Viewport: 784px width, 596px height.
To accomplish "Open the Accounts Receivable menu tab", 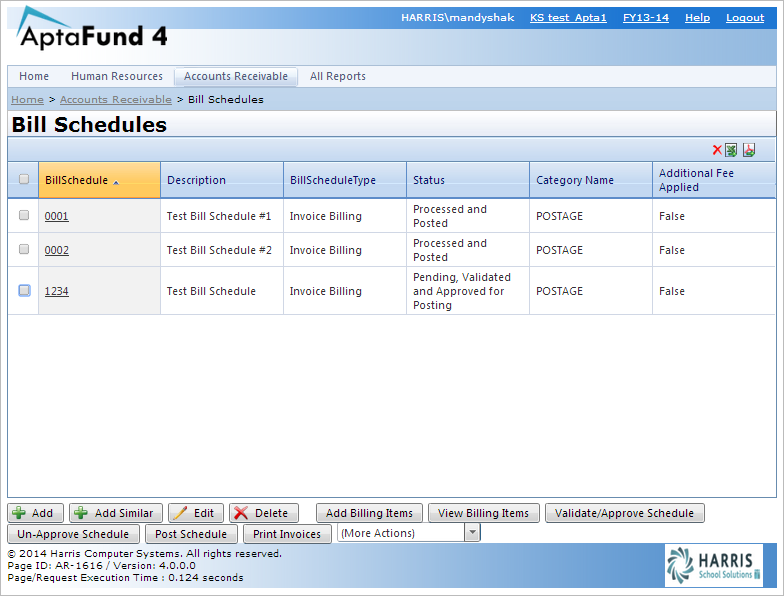I will 236,76.
